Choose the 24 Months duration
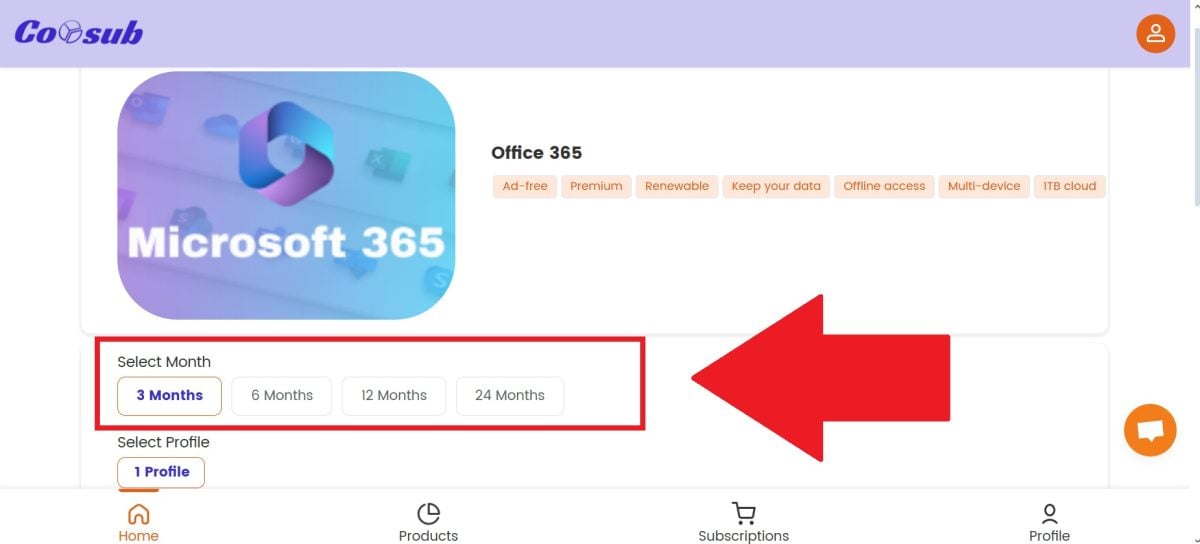 (x=510, y=395)
